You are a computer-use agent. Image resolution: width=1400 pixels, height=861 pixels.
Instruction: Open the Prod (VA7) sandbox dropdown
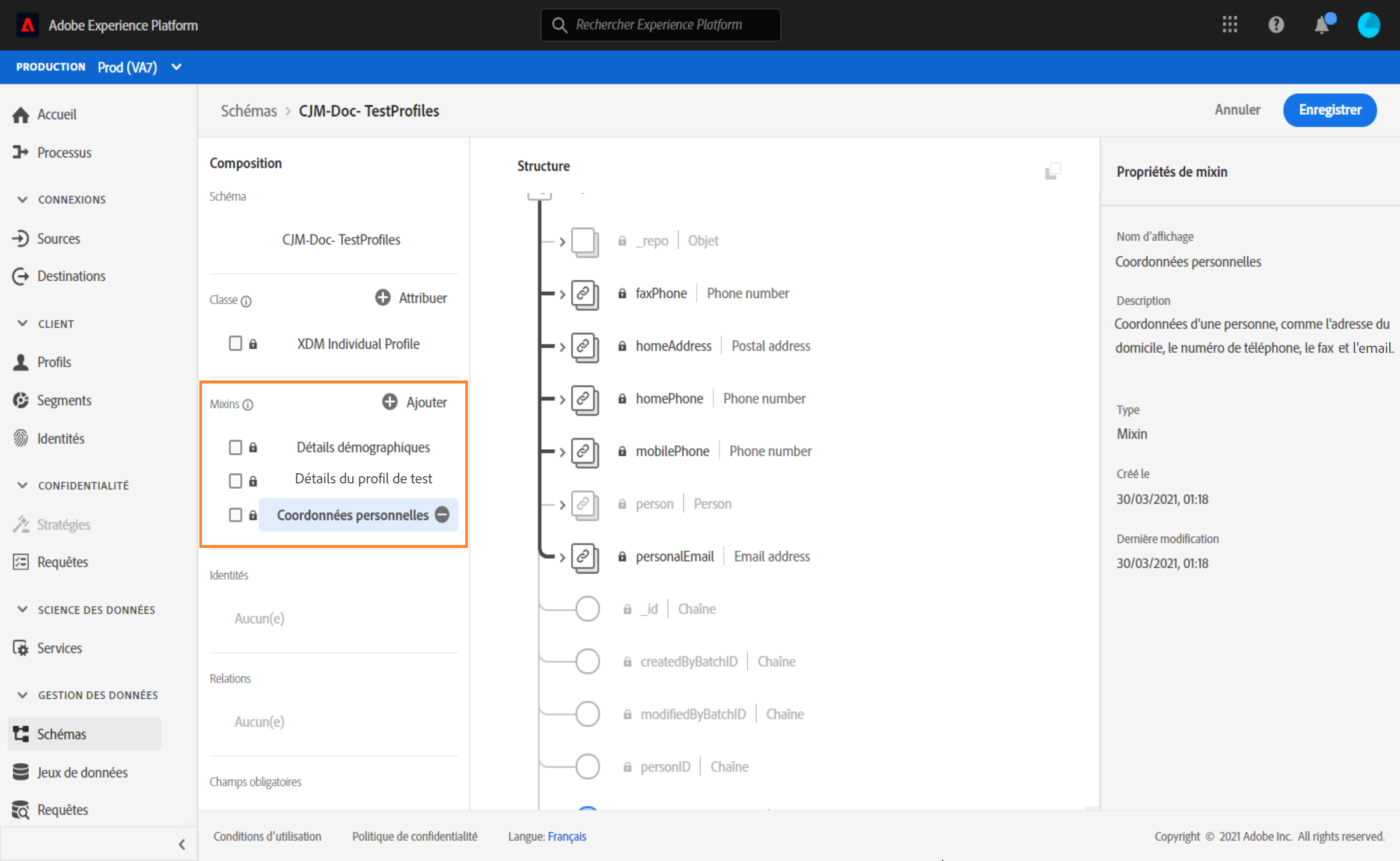[176, 67]
